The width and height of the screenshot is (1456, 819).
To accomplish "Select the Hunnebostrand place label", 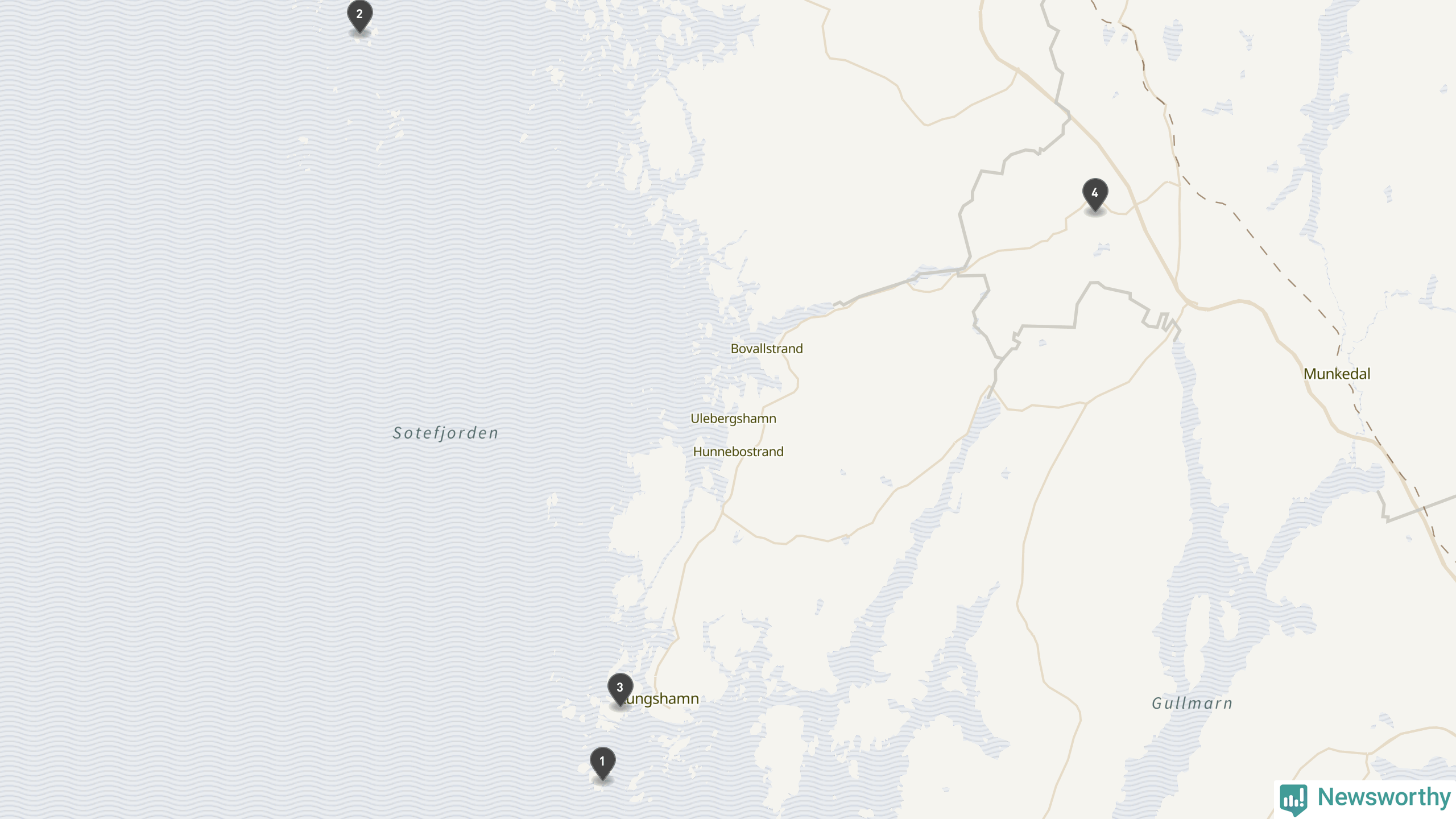I will 738,452.
